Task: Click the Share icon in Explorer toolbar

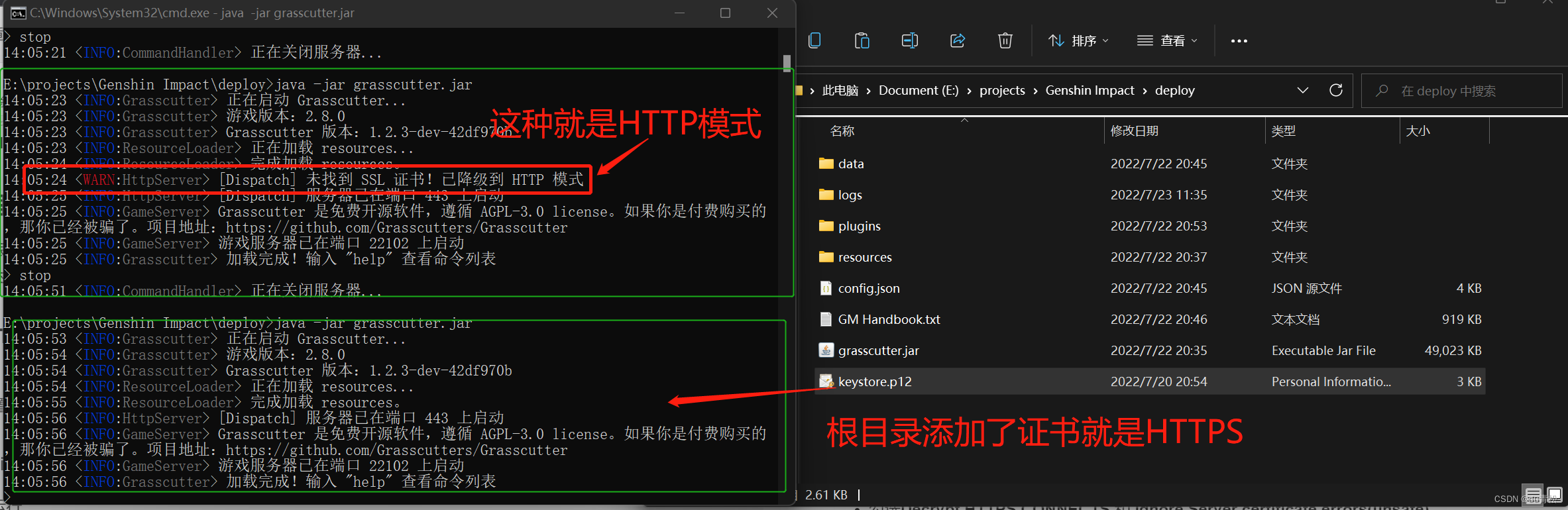Action: click(958, 40)
